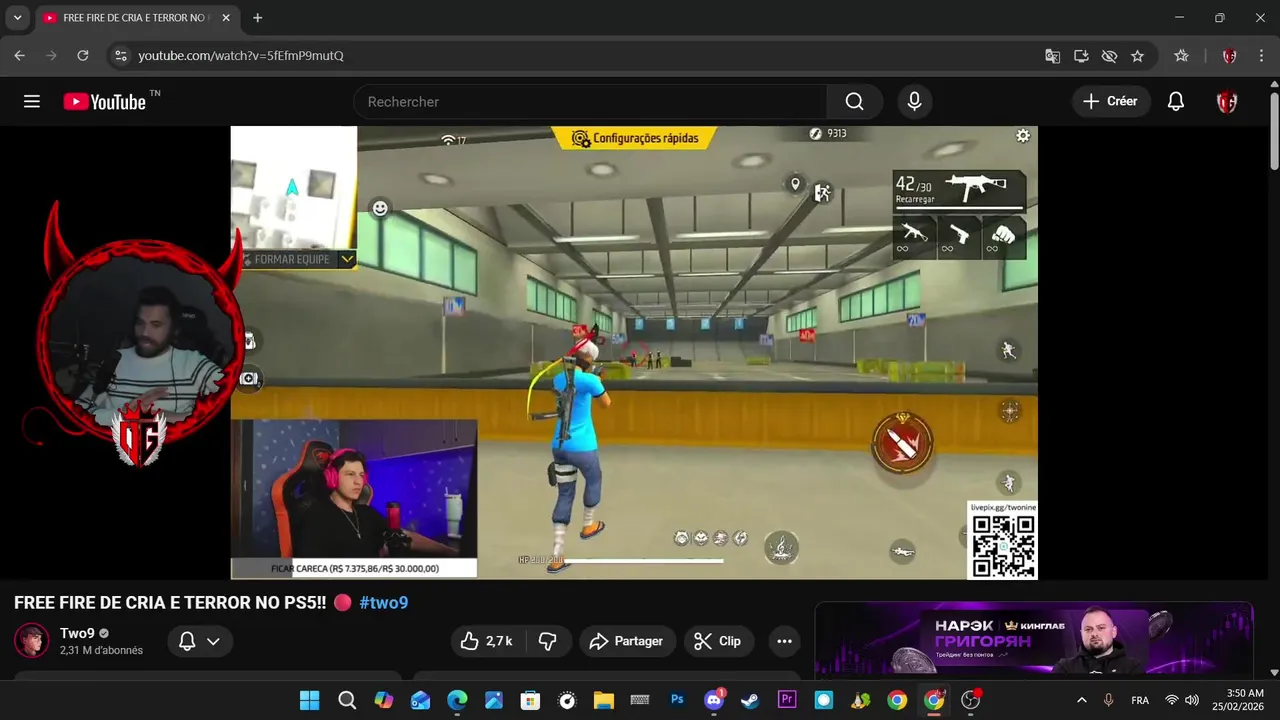Screen dimensions: 1280x720
Task: Like the video with thumbs-up 2,7 k
Action: (487, 641)
